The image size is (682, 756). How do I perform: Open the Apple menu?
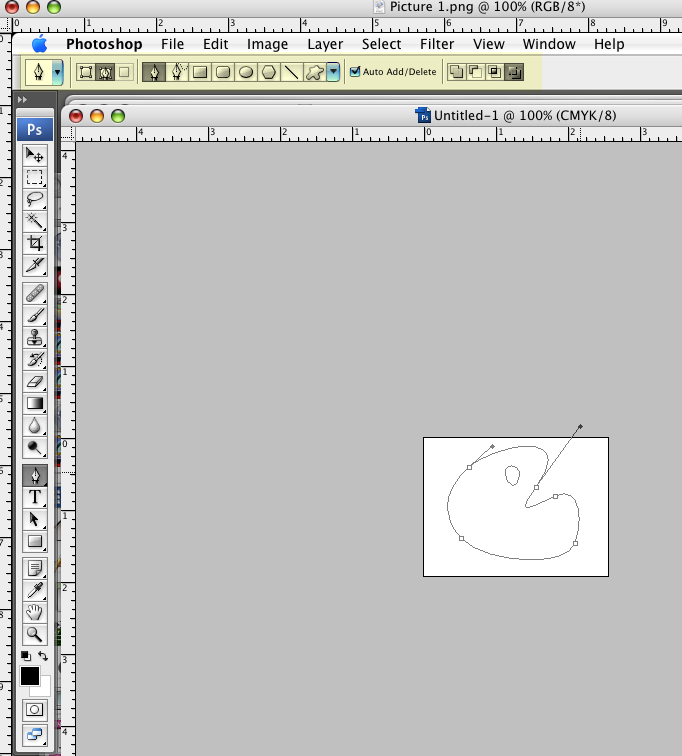click(x=40, y=44)
